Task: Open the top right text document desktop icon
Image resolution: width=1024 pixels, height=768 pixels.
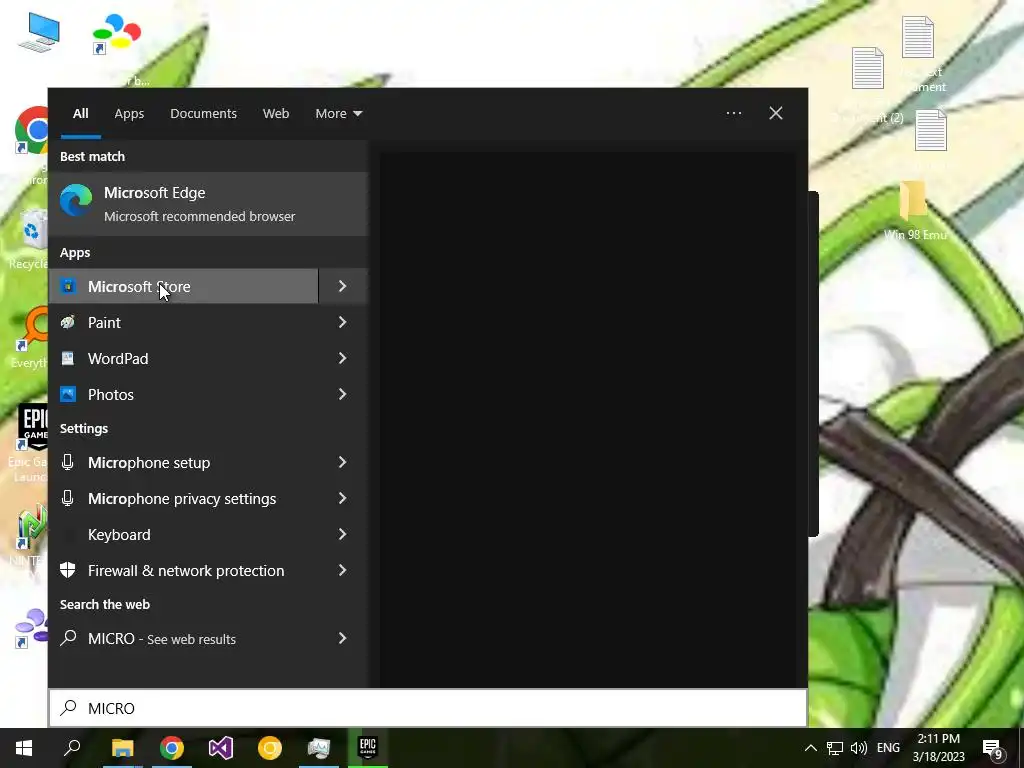Action: tap(918, 37)
